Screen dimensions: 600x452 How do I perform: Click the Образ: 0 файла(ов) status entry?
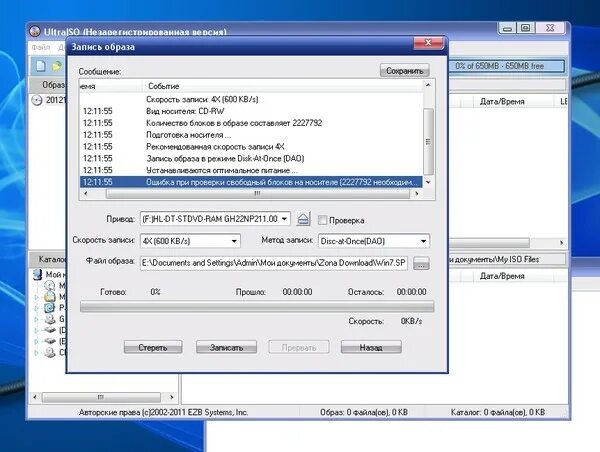pyautogui.click(x=364, y=412)
